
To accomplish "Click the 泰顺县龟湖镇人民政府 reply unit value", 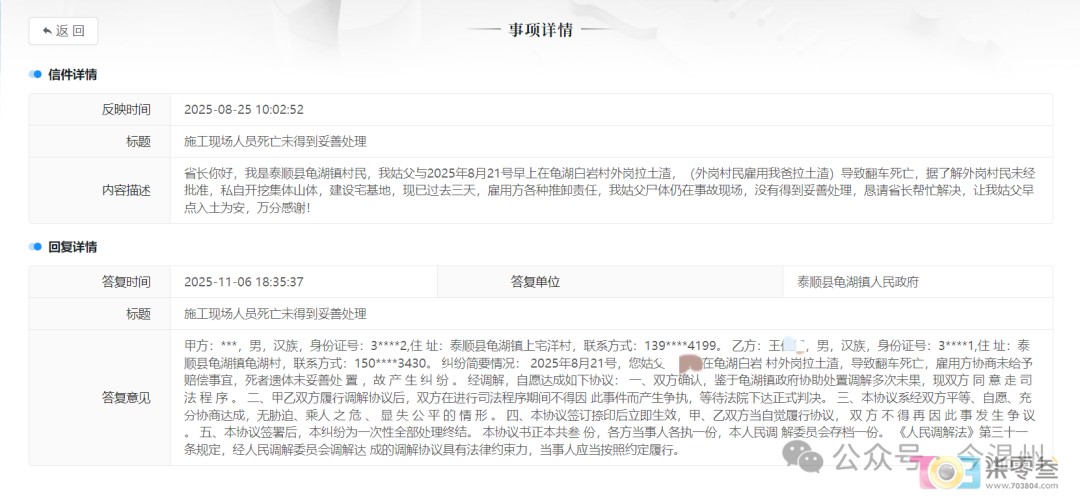I will coord(851,282).
